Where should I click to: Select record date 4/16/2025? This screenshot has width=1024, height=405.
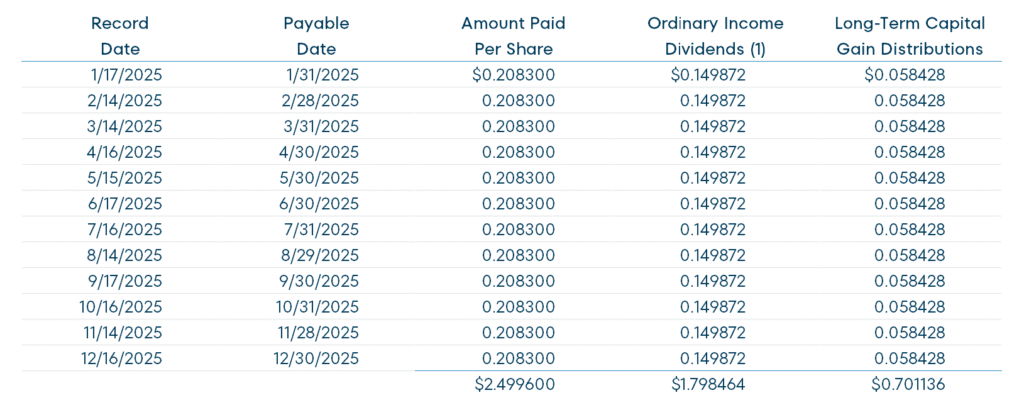(124, 152)
